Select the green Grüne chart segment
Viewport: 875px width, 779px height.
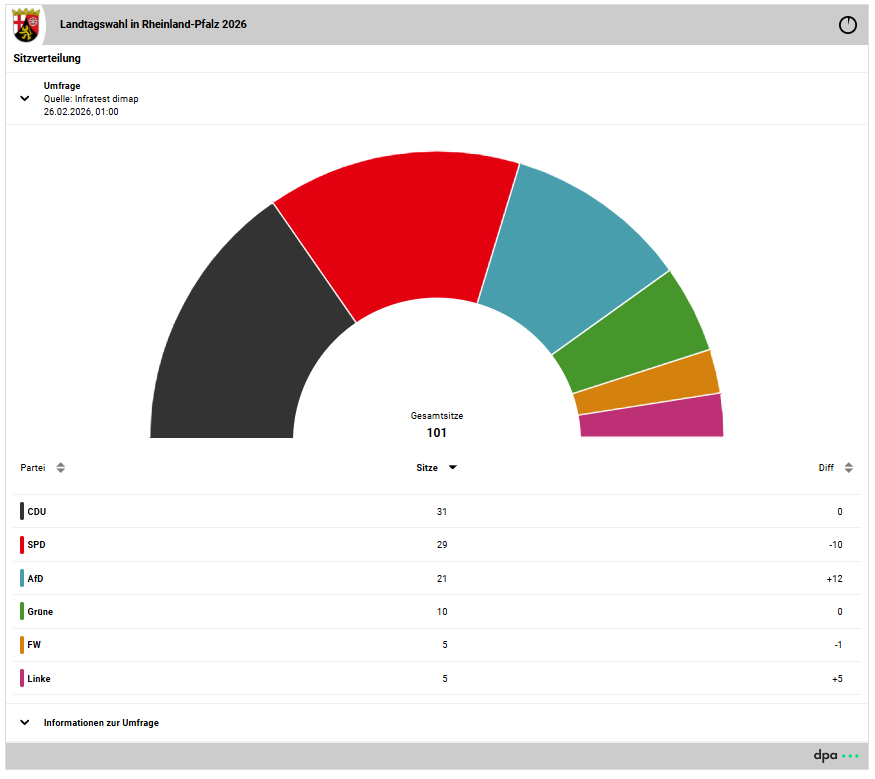636,335
